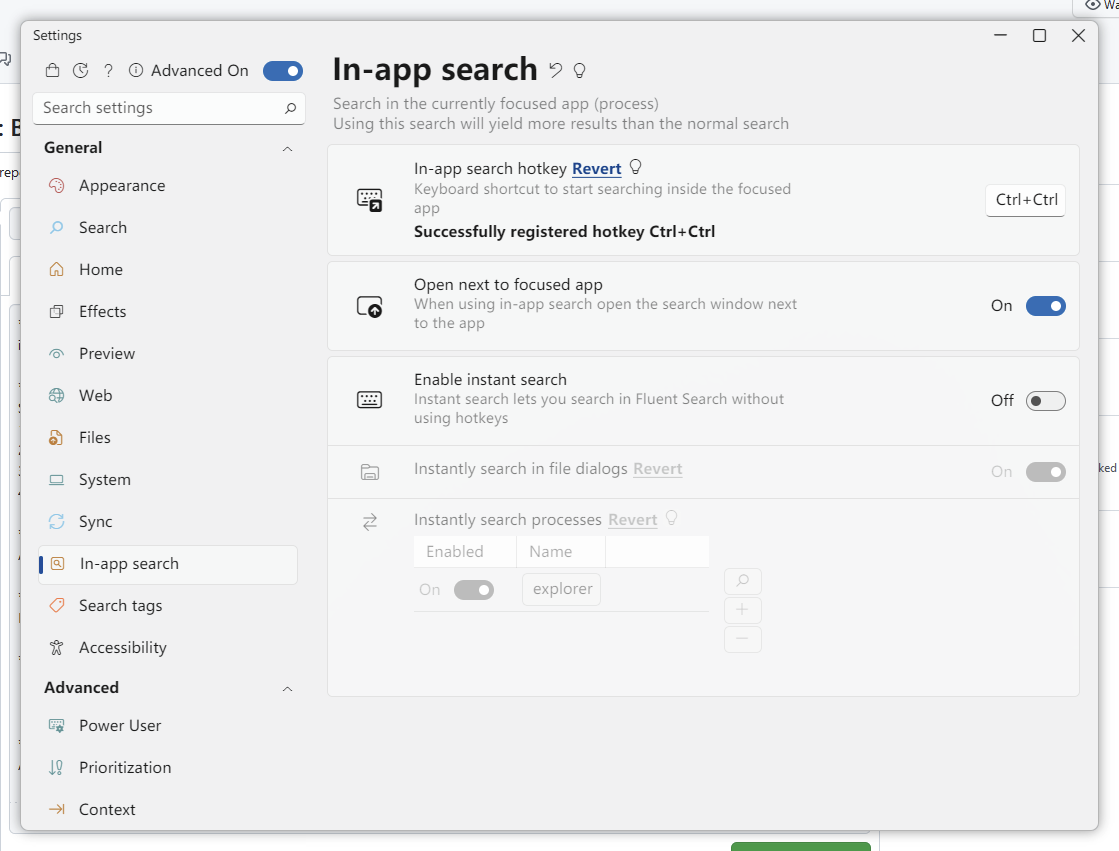Click the lightbulb next to In-app search title
The height and width of the screenshot is (851, 1119).
(578, 70)
